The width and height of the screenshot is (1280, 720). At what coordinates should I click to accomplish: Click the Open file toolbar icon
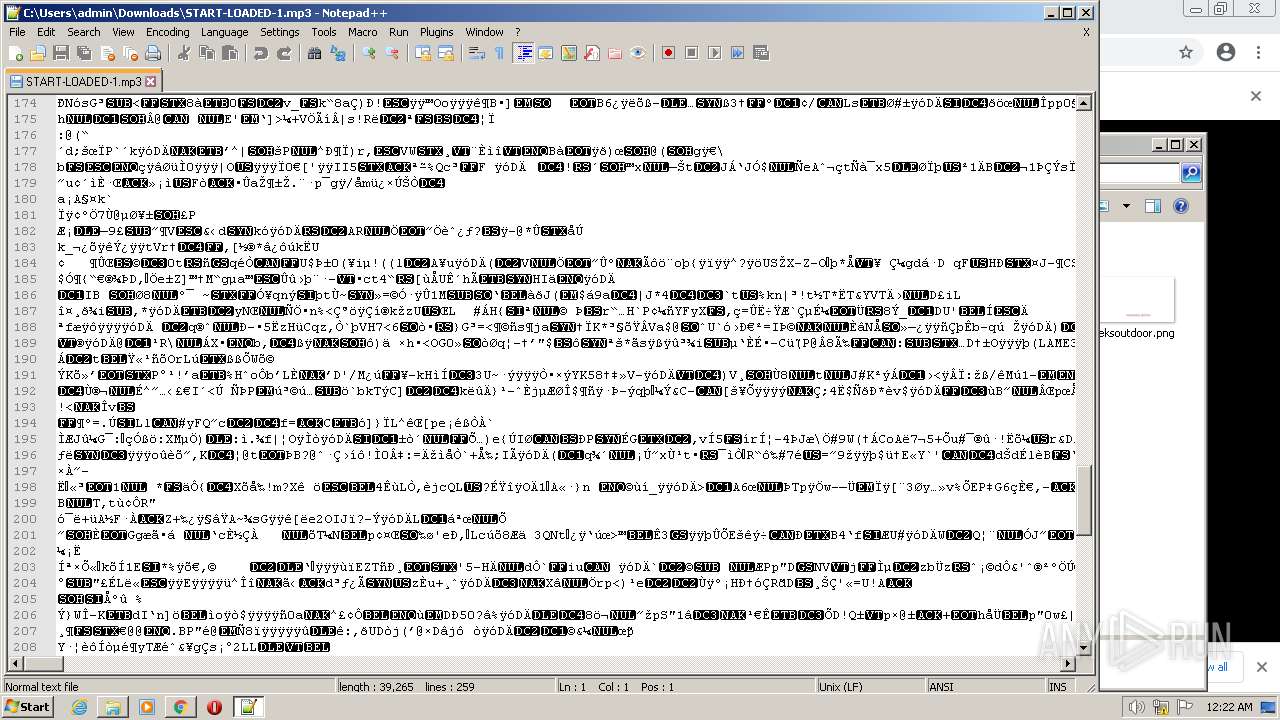point(38,53)
